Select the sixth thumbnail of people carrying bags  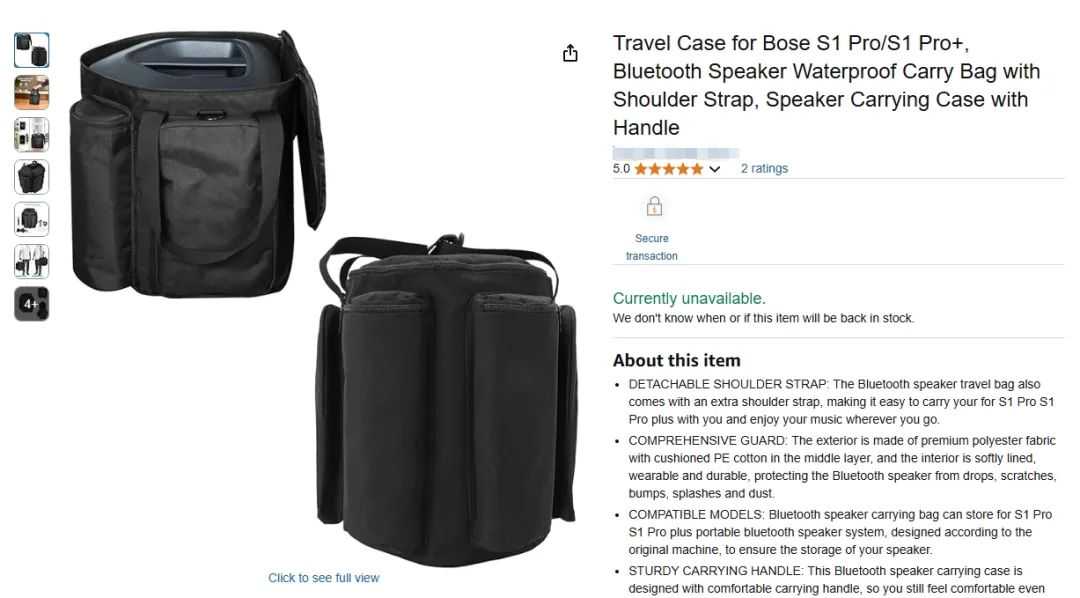32,261
